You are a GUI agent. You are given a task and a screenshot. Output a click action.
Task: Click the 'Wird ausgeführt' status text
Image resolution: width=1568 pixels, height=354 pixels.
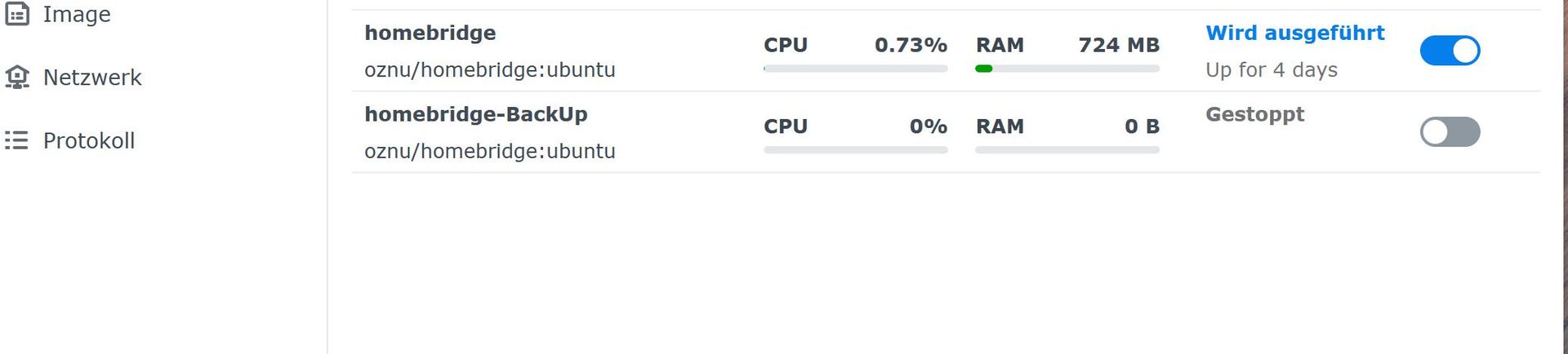pos(1295,33)
